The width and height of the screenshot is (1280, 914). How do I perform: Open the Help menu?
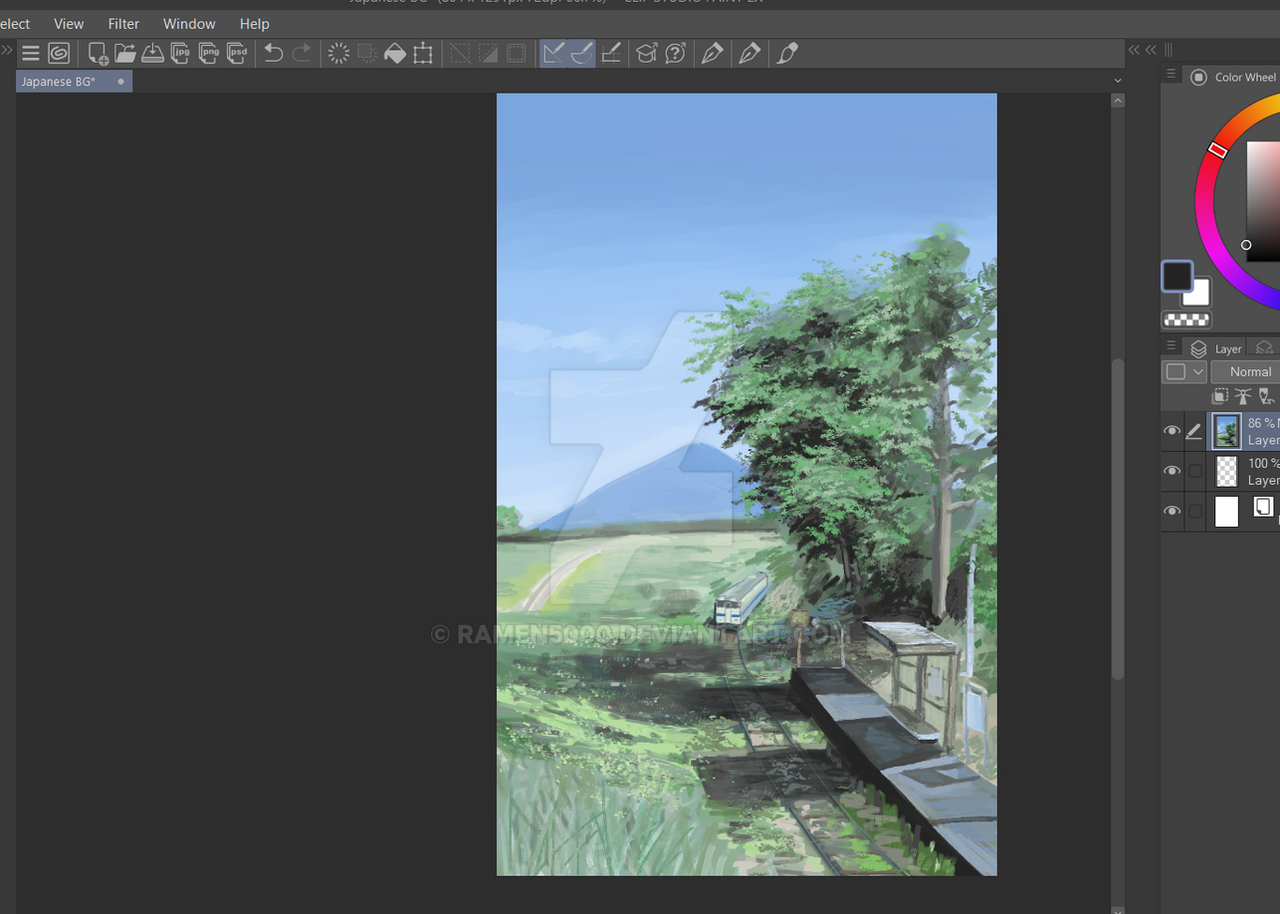(254, 24)
